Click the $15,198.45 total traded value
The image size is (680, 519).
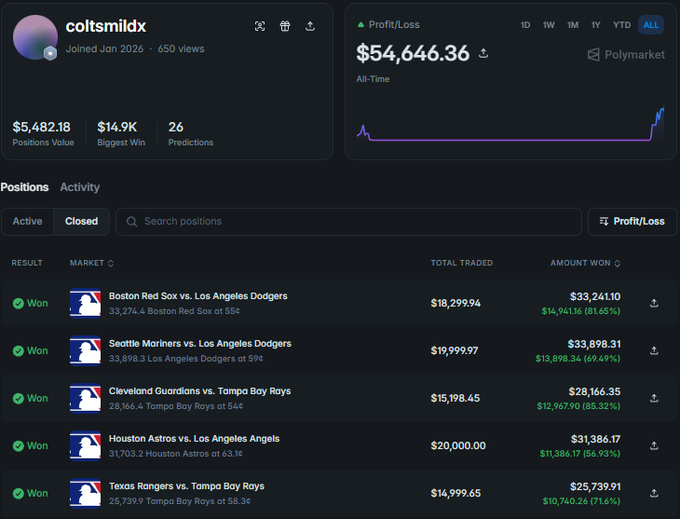click(455, 398)
